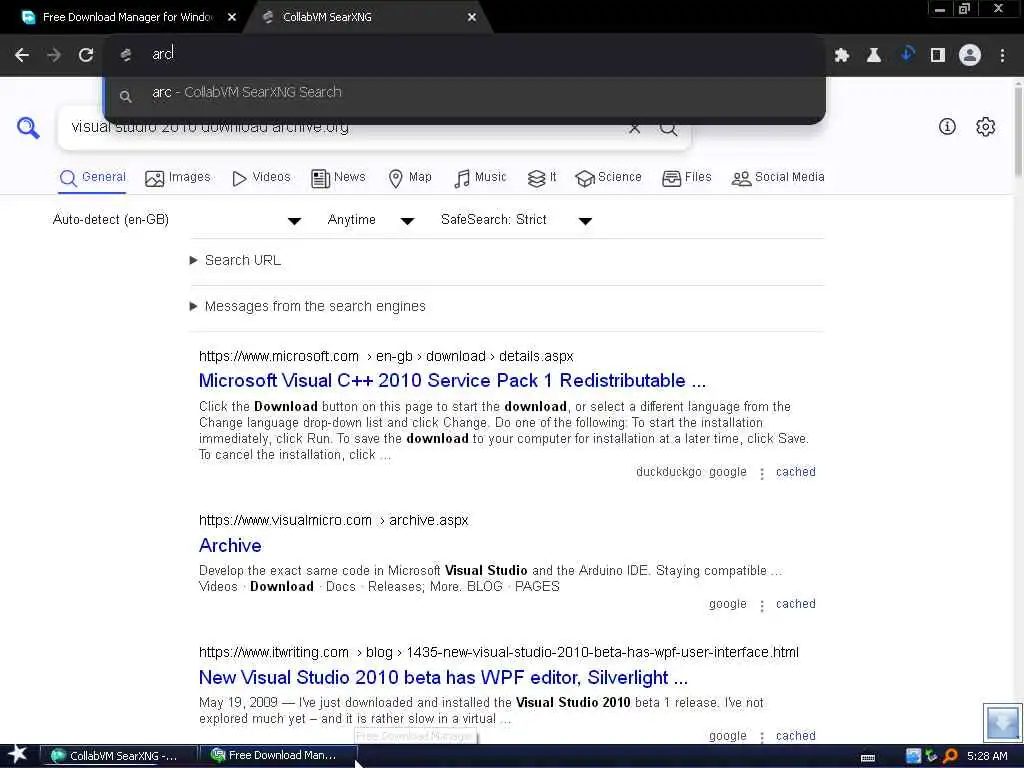
Task: Open Microsoft Visual C++ 2010 Redistributable result
Action: click(x=452, y=381)
